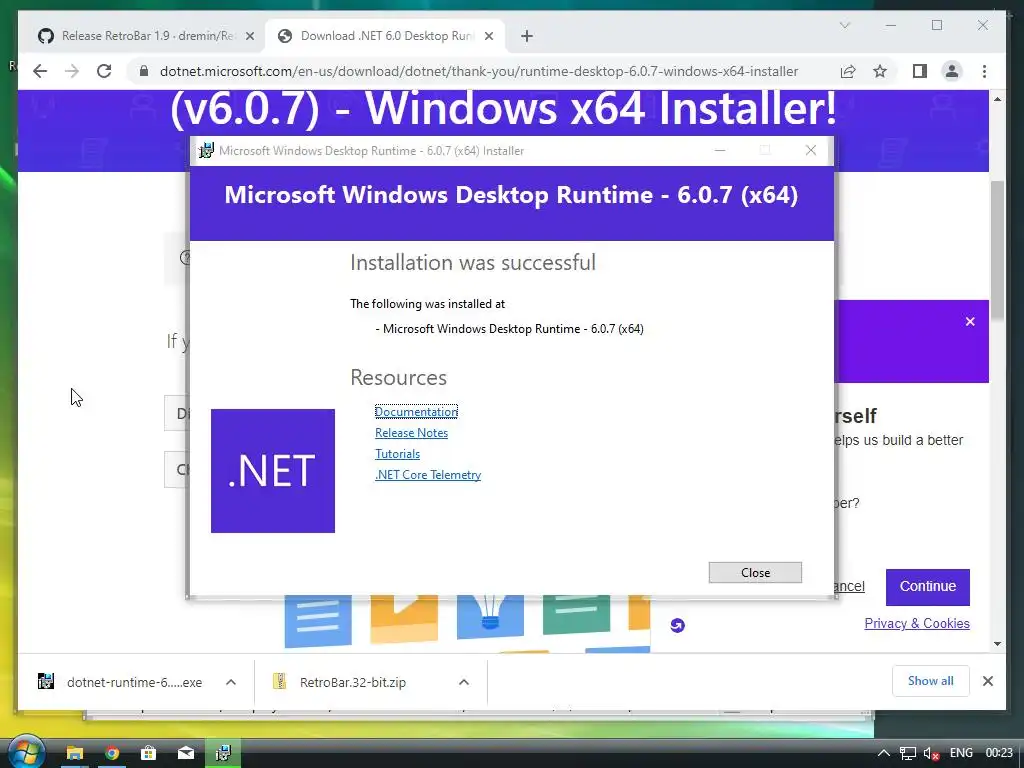Image resolution: width=1024 pixels, height=768 pixels.
Task: Select the installer taskbar icon
Action: click(223, 753)
